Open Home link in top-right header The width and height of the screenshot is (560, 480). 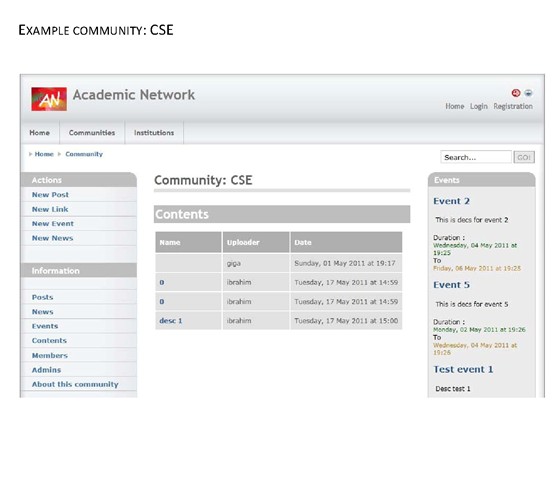click(x=455, y=106)
